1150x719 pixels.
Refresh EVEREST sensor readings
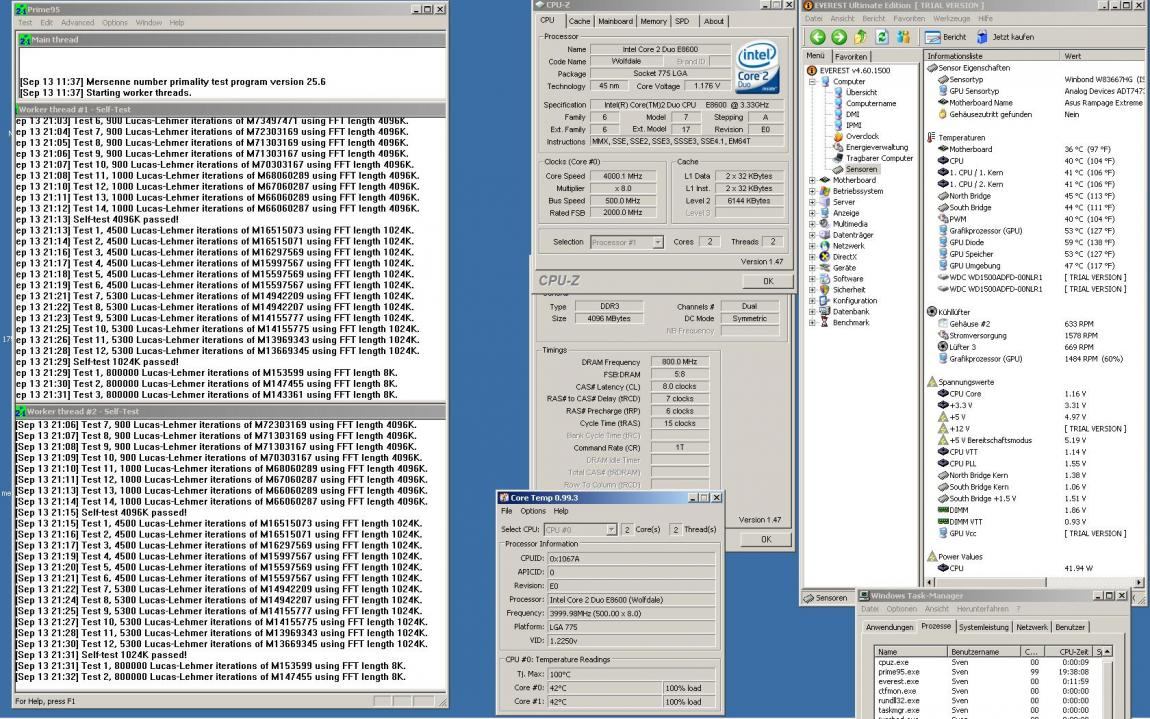[882, 37]
